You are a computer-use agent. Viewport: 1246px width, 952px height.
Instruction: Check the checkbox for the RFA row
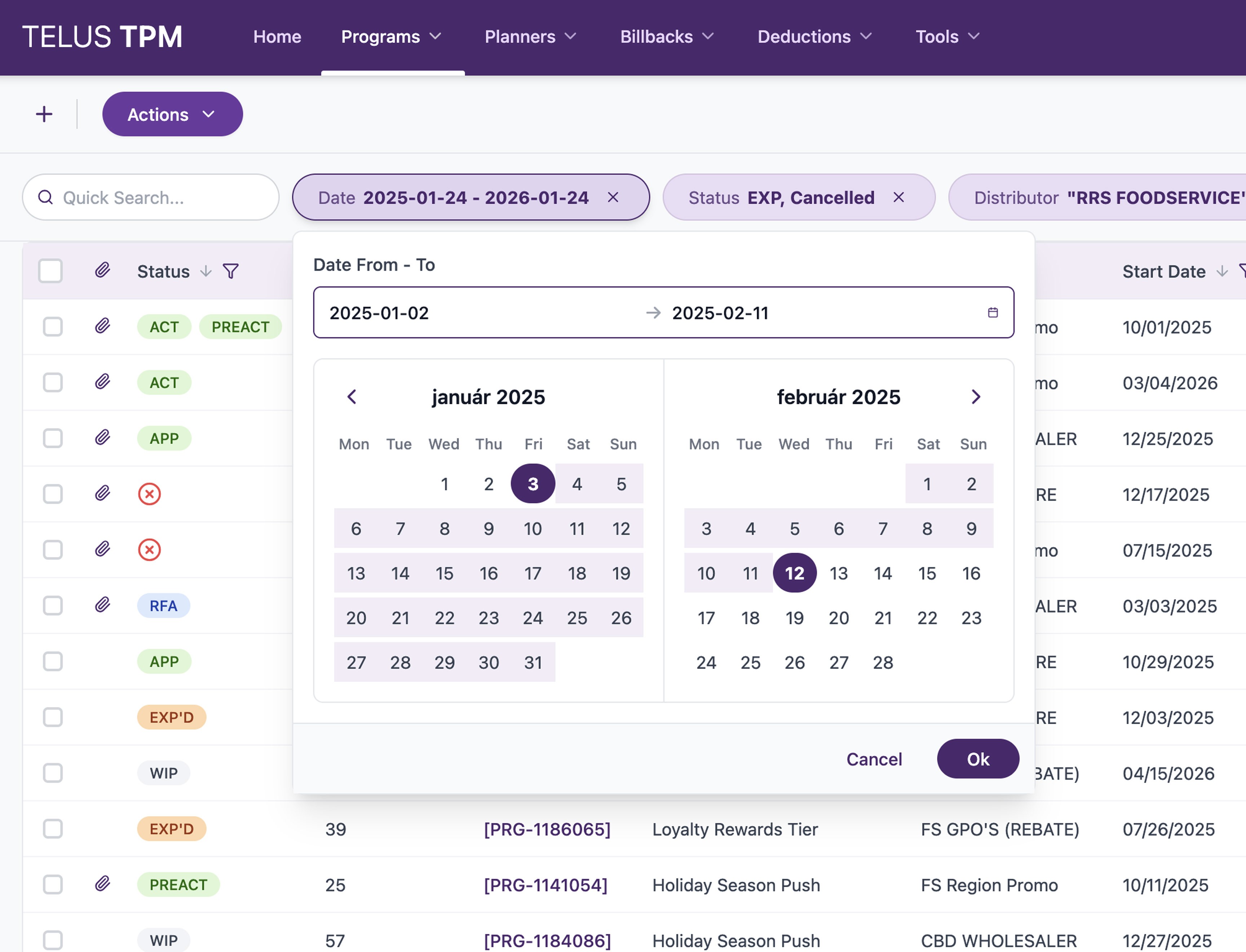[53, 606]
